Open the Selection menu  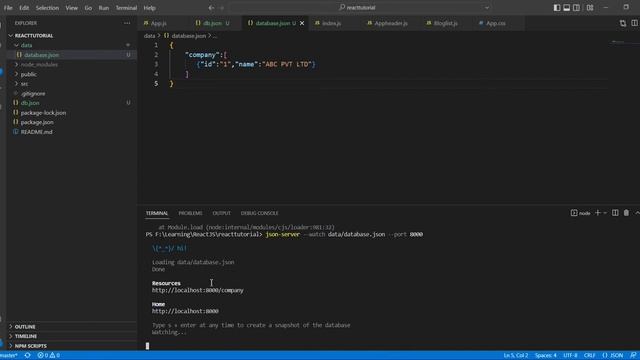(47, 8)
